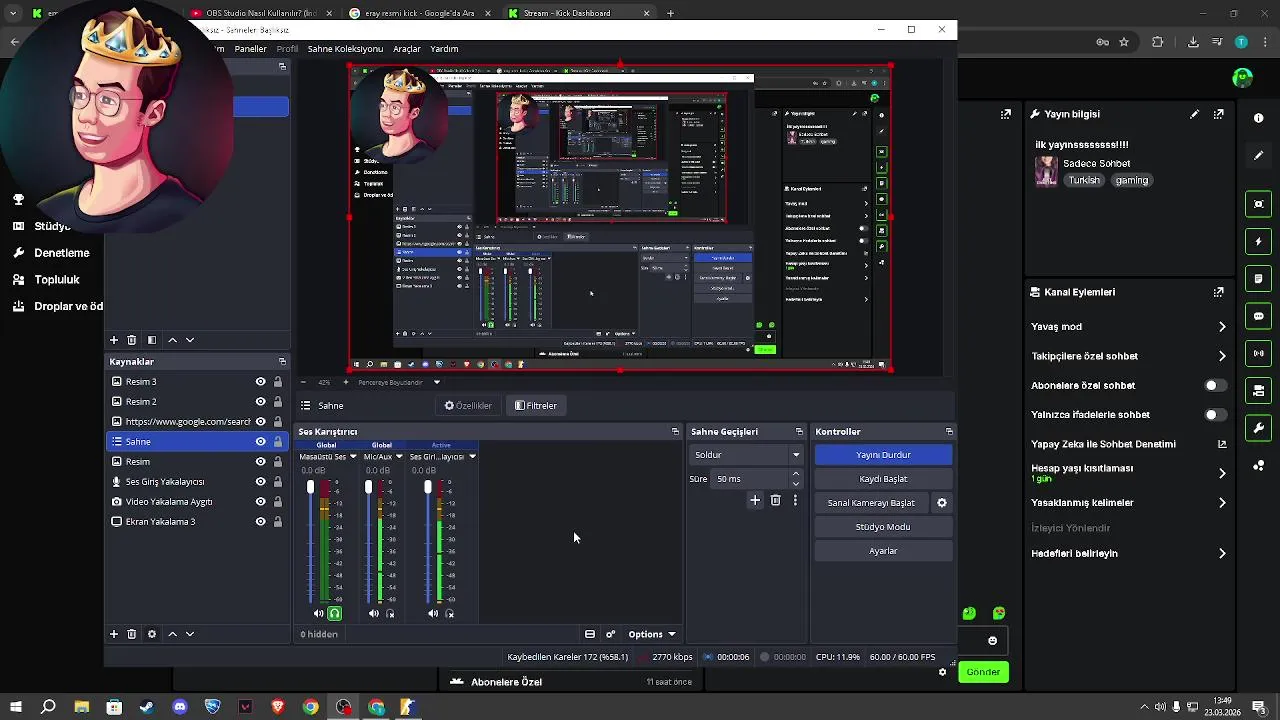1280x720 pixels.
Task: Expand Yavaş mod settings
Action: click(x=1222, y=327)
